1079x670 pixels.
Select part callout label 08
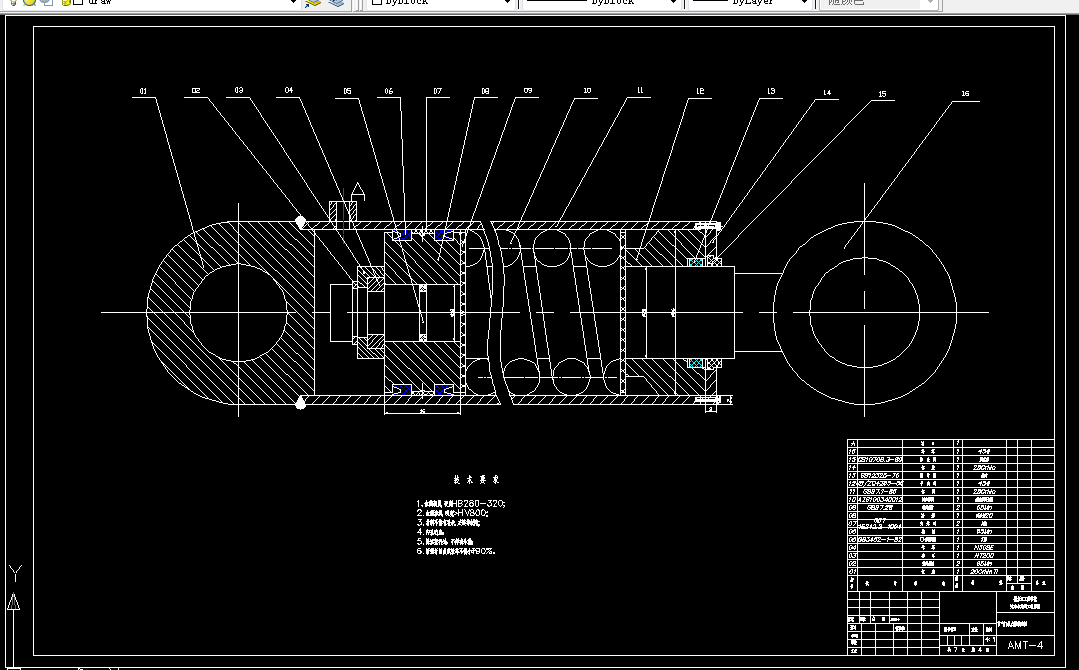coord(486,91)
